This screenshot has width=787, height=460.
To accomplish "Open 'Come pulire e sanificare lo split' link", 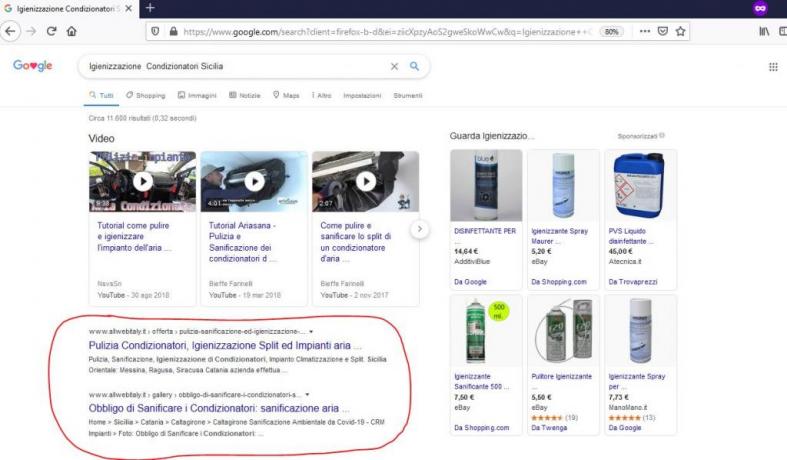I will pos(355,242).
